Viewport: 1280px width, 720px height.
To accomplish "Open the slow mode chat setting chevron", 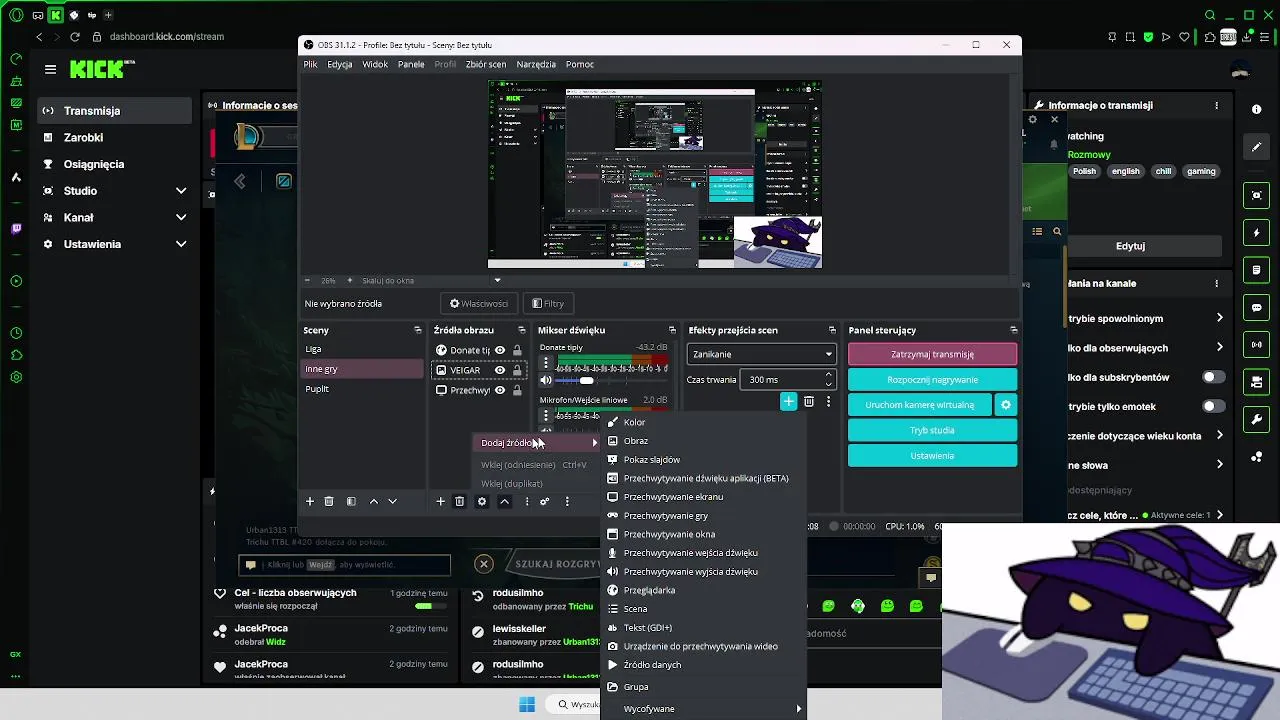I will pyautogui.click(x=1220, y=318).
